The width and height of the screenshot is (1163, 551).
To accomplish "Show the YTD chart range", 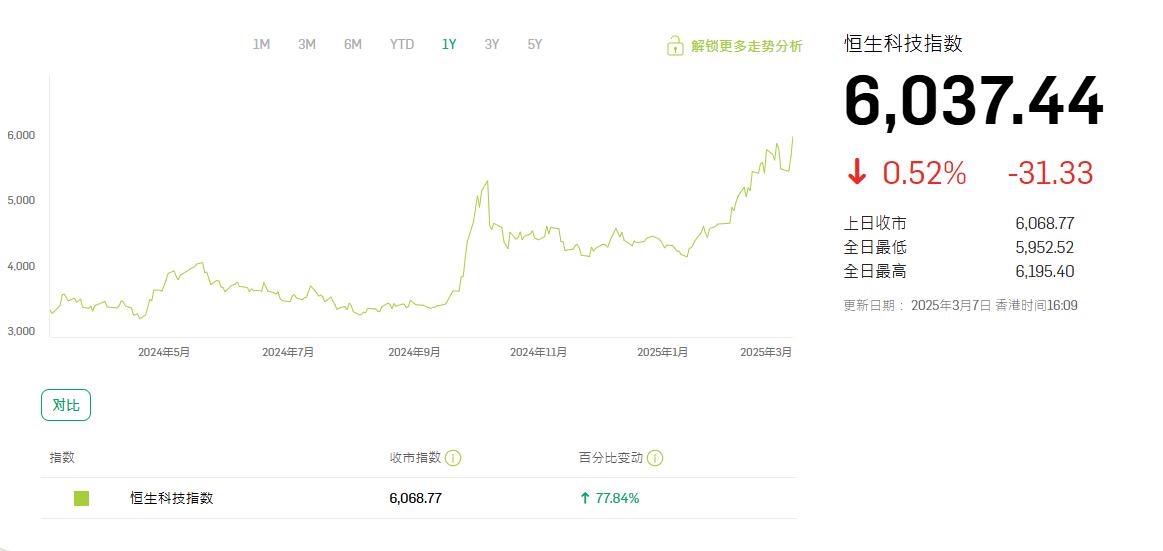I will click(402, 44).
